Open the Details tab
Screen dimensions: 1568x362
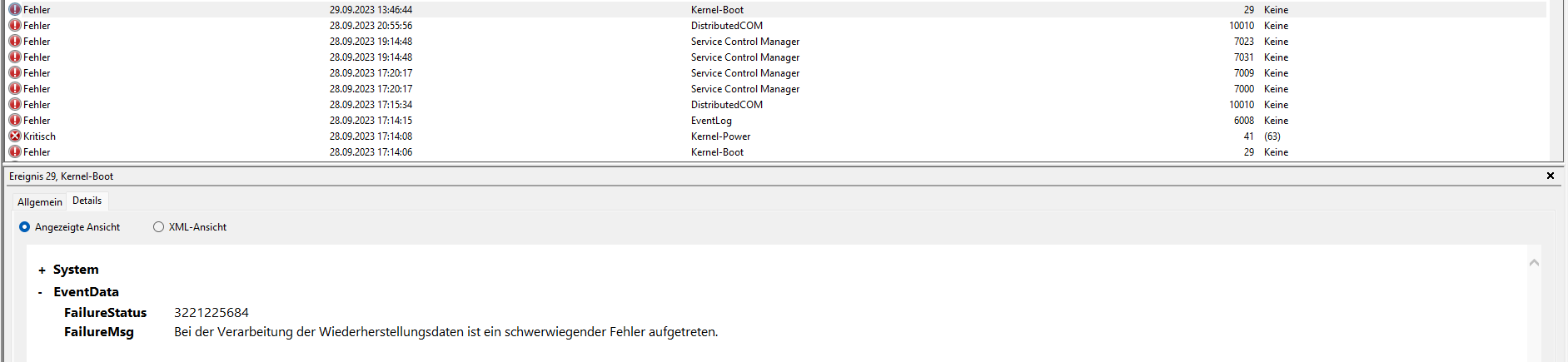click(87, 201)
